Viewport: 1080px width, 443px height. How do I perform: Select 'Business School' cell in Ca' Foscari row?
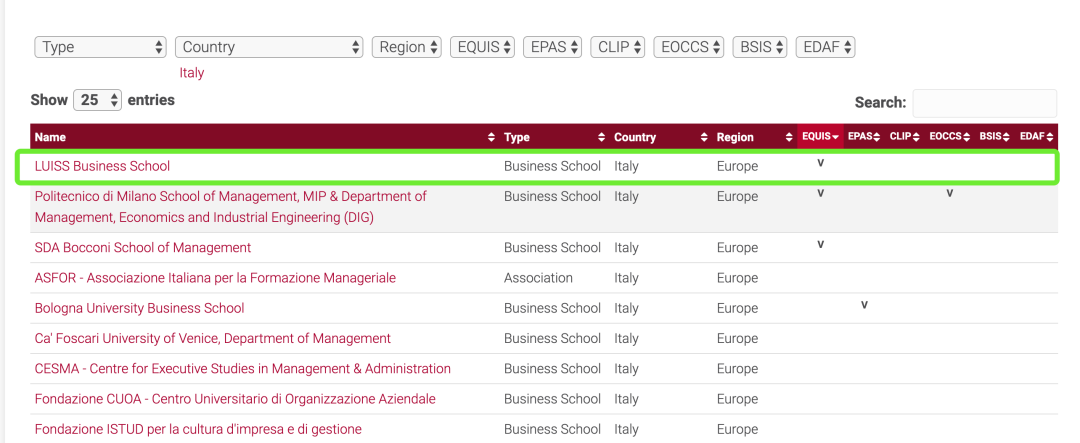552,338
